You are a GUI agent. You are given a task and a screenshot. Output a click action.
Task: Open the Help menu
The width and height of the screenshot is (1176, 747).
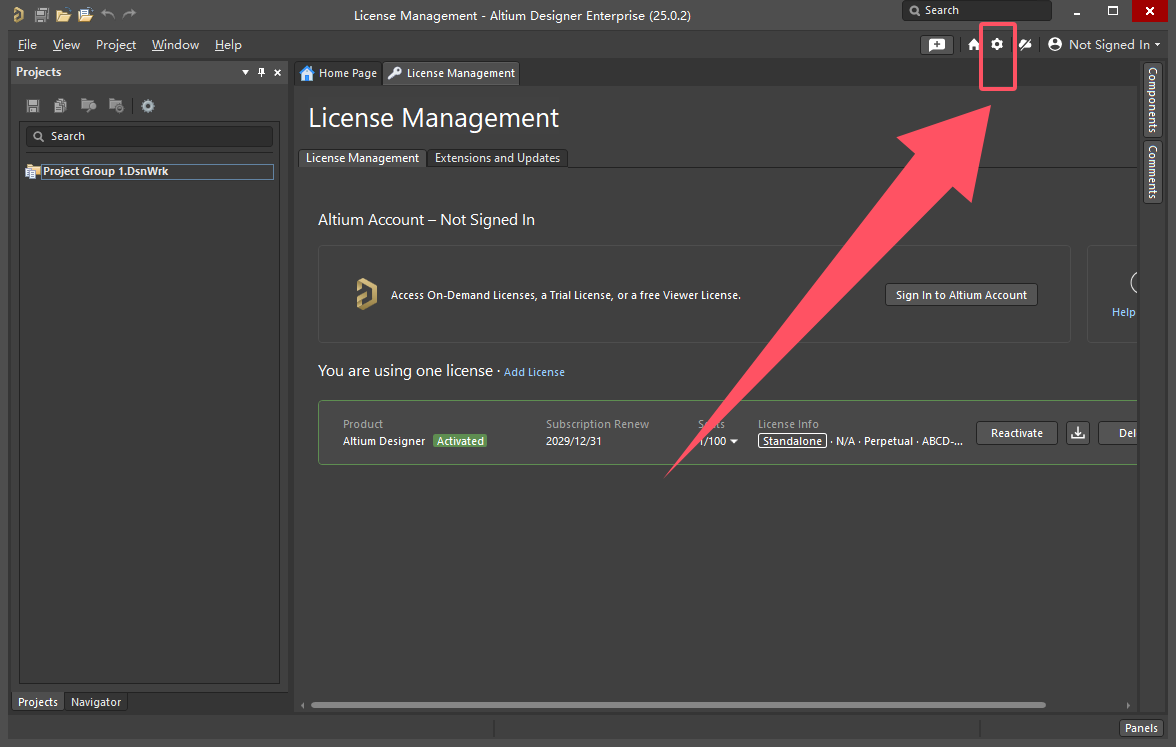coord(228,45)
